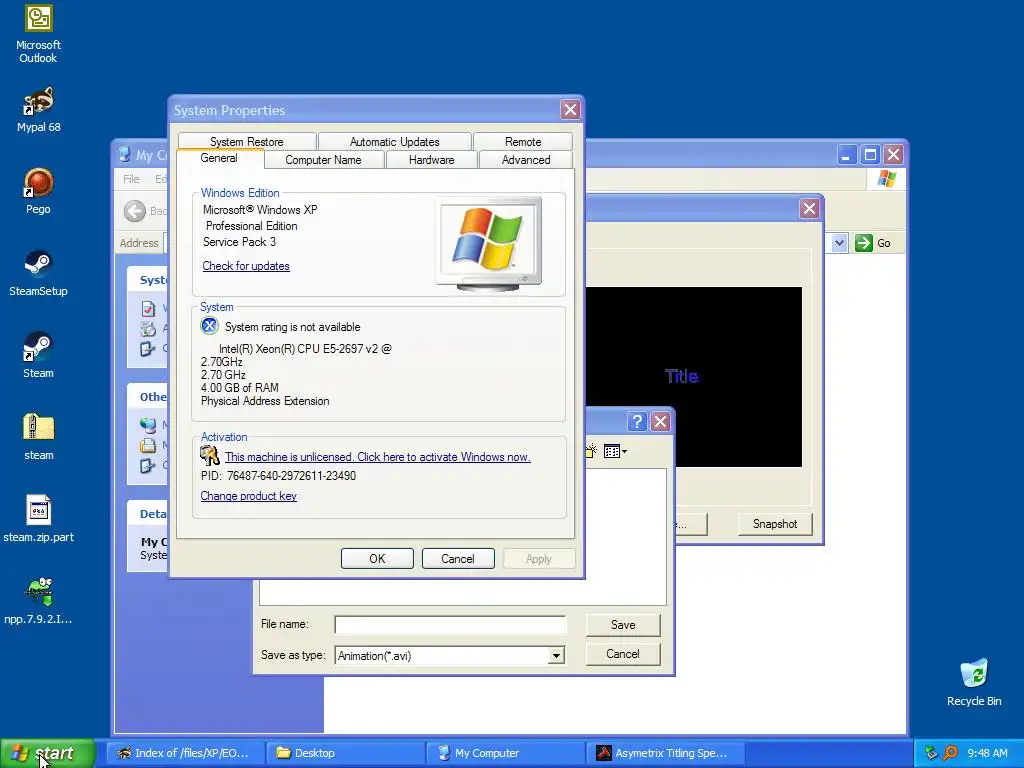Select the steam zip folder icon
This screenshot has width=1024, height=768.
click(38, 437)
